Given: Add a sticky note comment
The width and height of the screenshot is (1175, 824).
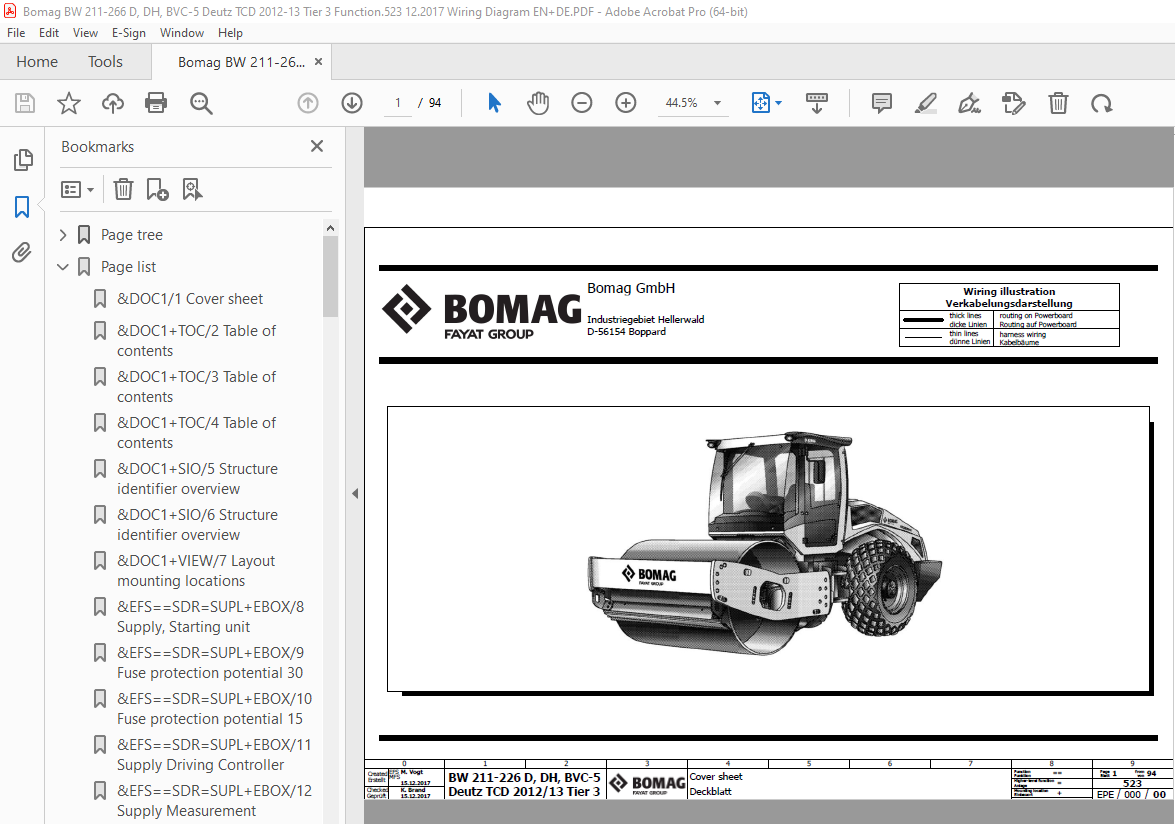Looking at the screenshot, I should point(882,103).
